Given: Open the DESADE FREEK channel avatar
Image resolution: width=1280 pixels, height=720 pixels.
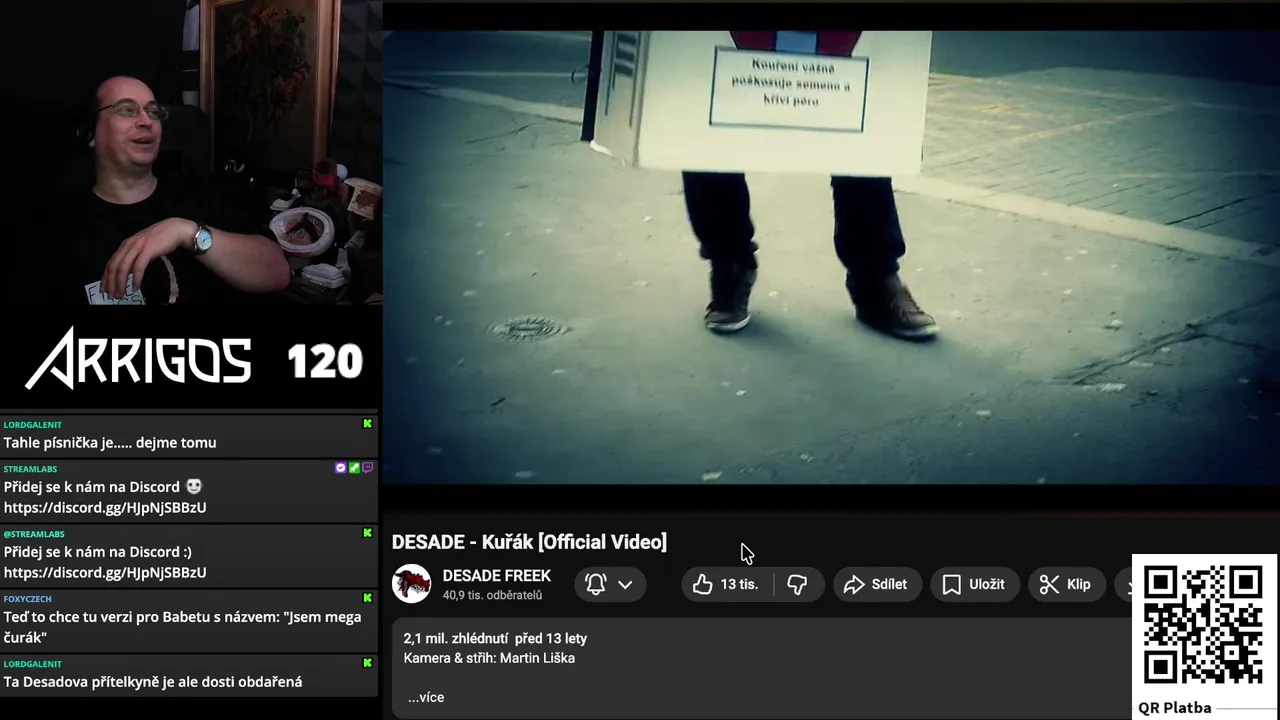Looking at the screenshot, I should tap(411, 584).
